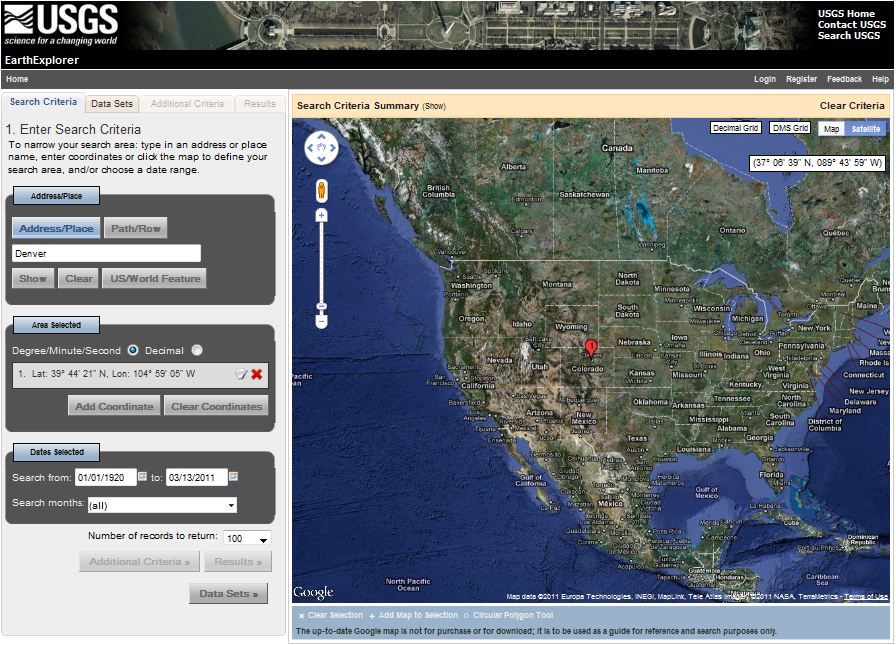Open the Search Criteria tab

tap(43, 102)
